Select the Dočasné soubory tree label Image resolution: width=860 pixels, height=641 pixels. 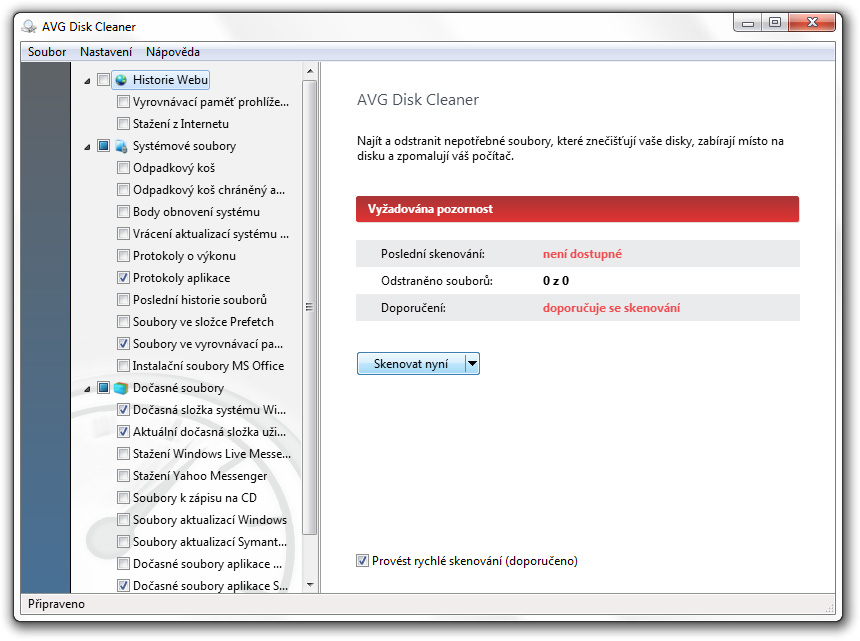click(178, 388)
